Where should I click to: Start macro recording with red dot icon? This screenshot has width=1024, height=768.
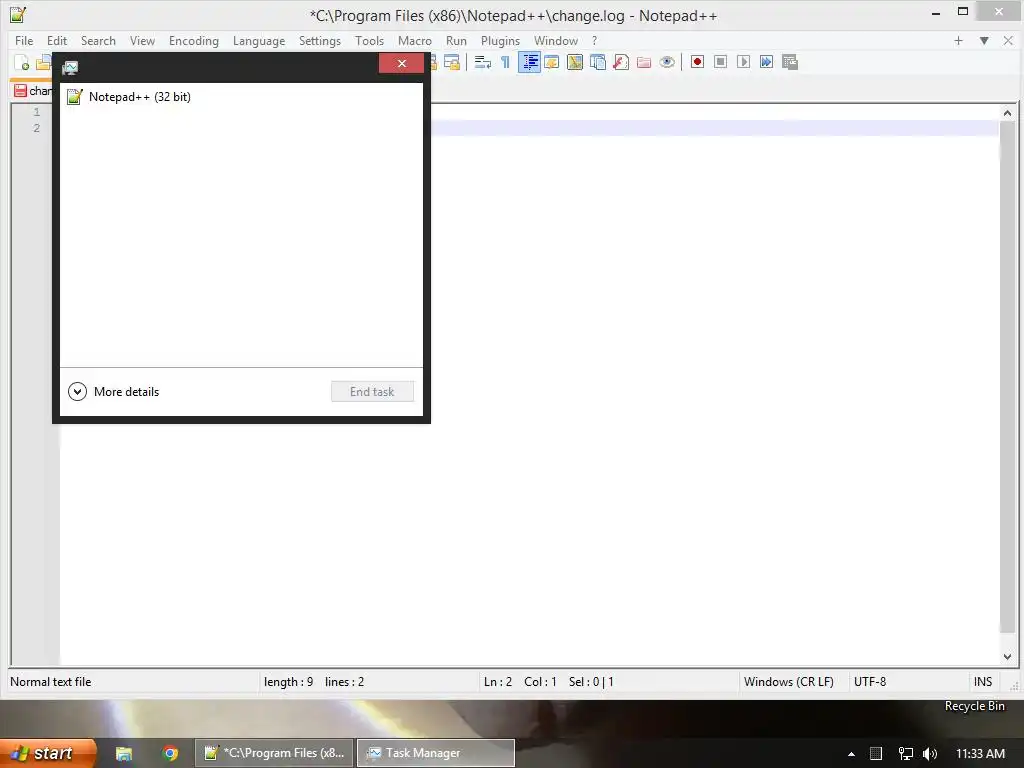[697, 62]
